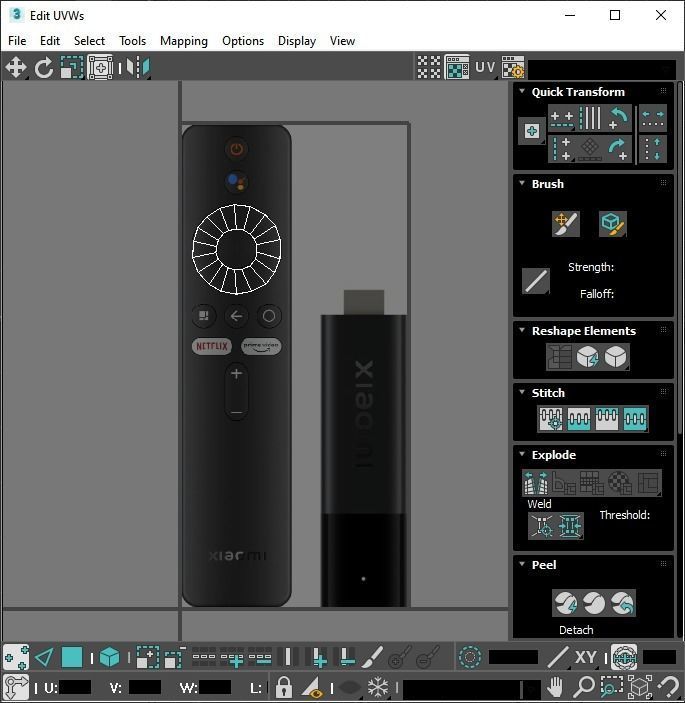The height and width of the screenshot is (703, 685).
Task: Toggle the lock selection padlock
Action: 283,686
